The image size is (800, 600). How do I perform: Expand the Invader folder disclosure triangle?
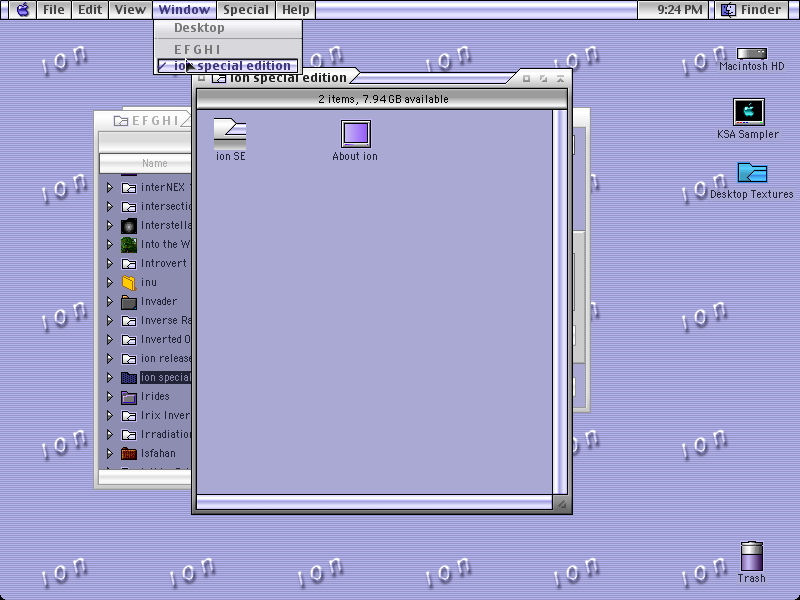coord(110,302)
